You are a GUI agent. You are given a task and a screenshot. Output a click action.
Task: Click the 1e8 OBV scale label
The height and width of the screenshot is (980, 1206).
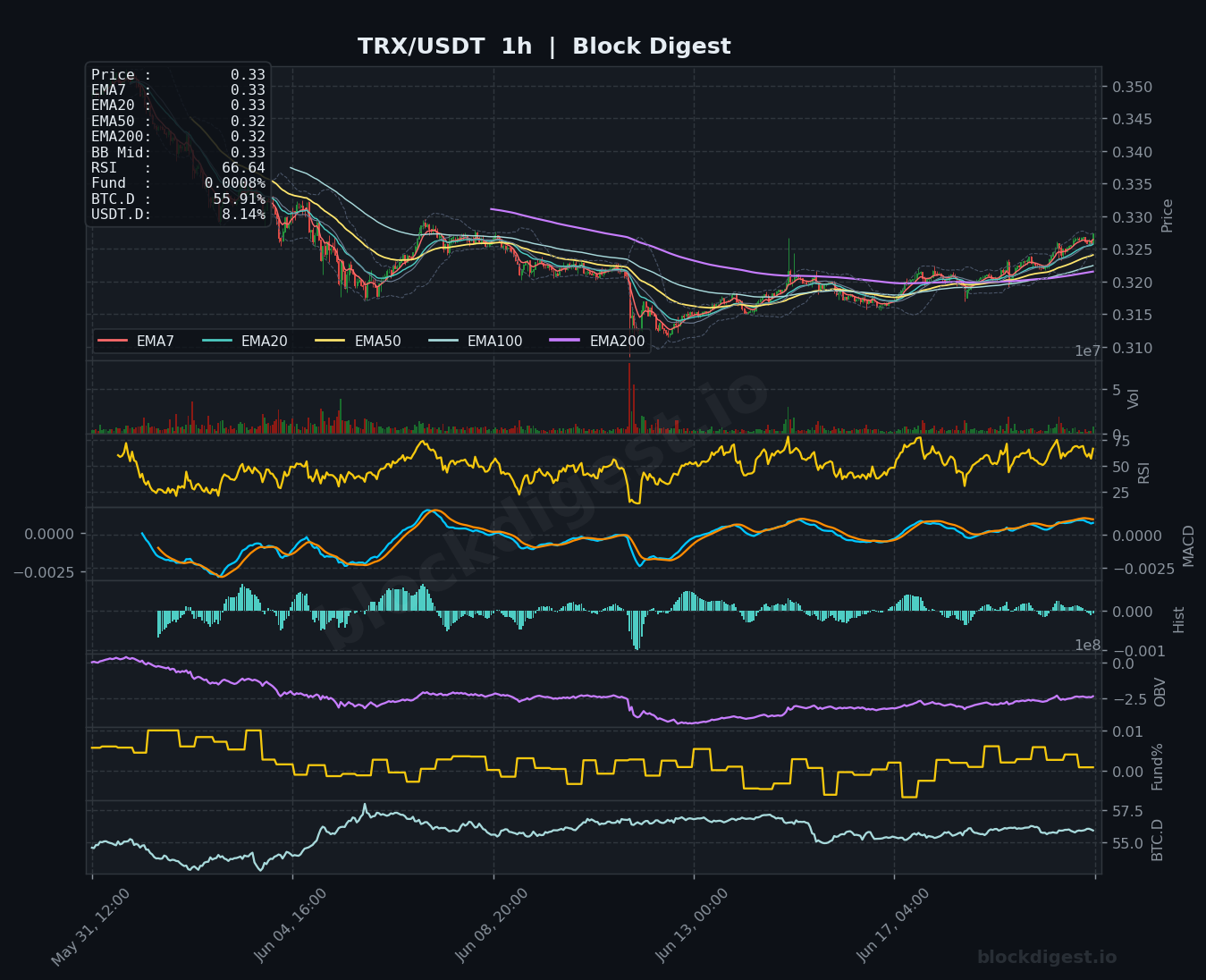[1088, 646]
